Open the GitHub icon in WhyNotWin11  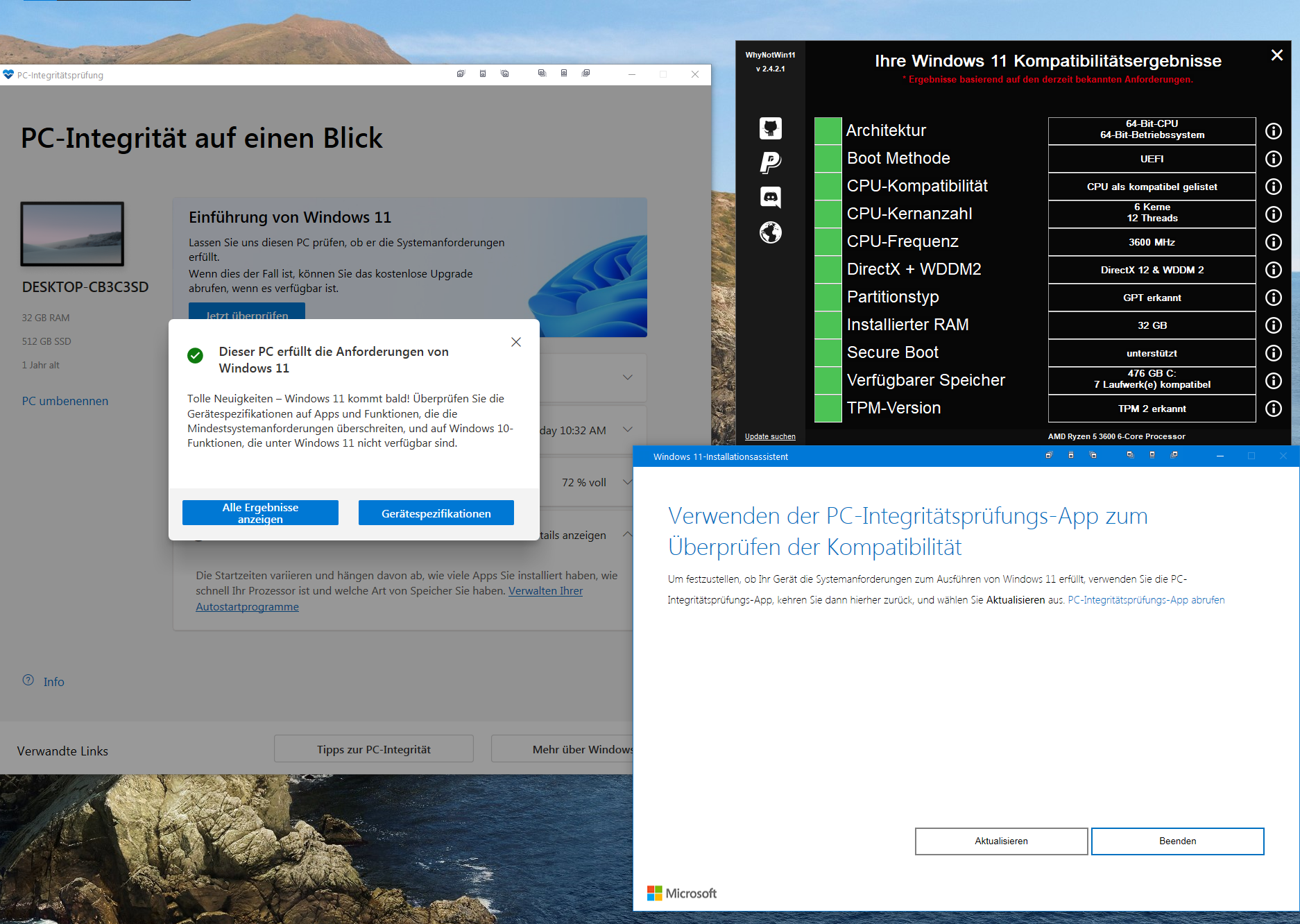click(x=771, y=128)
